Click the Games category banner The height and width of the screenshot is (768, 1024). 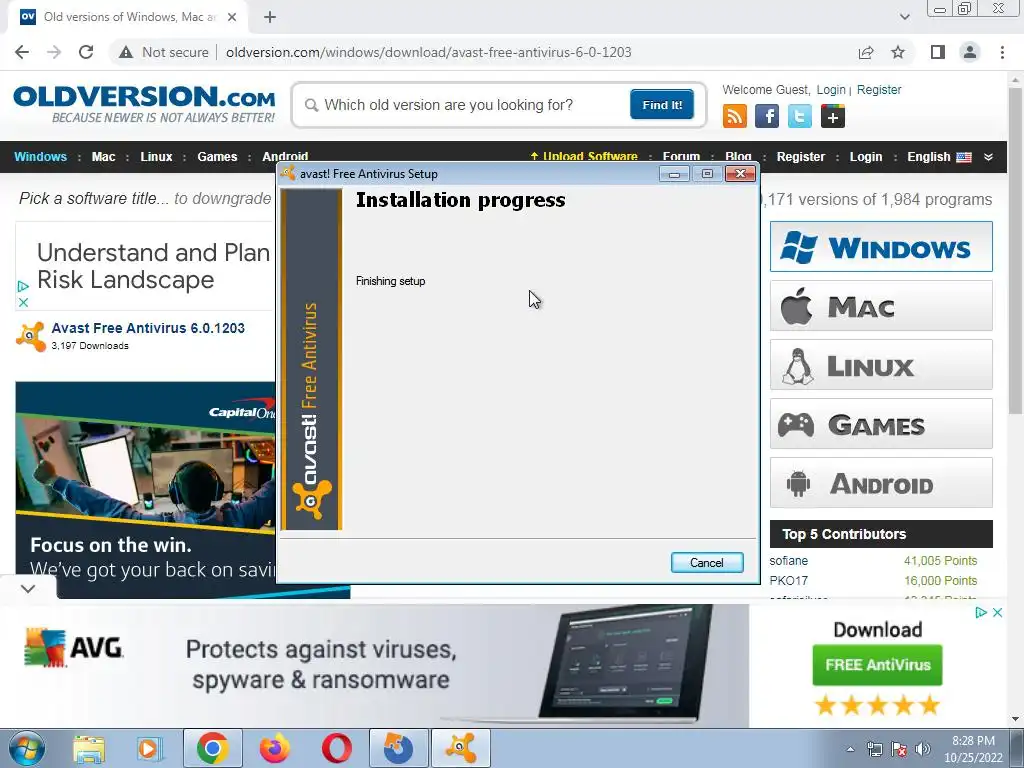[x=881, y=424]
